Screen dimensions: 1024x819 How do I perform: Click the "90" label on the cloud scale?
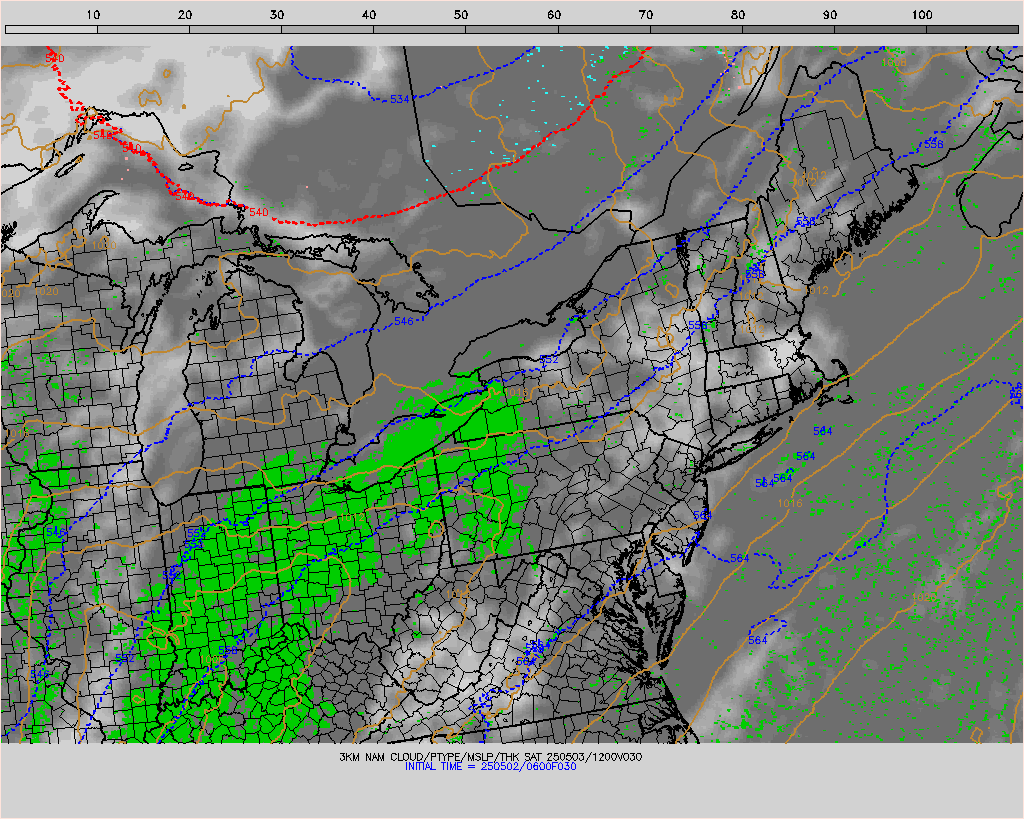point(830,15)
